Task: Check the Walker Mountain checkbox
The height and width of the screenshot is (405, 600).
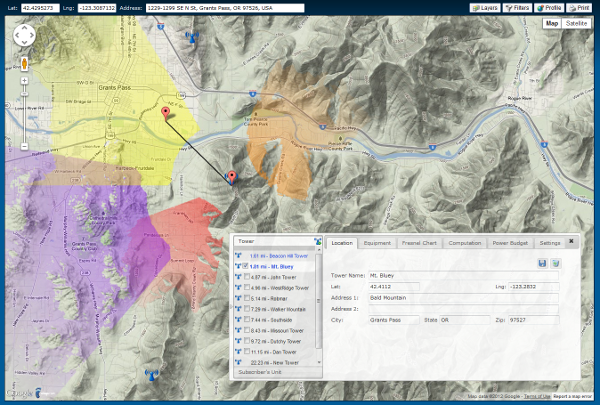Action: point(247,309)
